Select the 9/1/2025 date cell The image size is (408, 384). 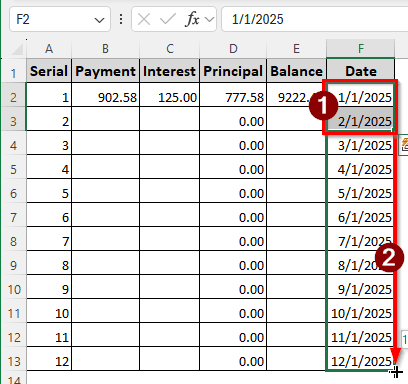click(361, 287)
